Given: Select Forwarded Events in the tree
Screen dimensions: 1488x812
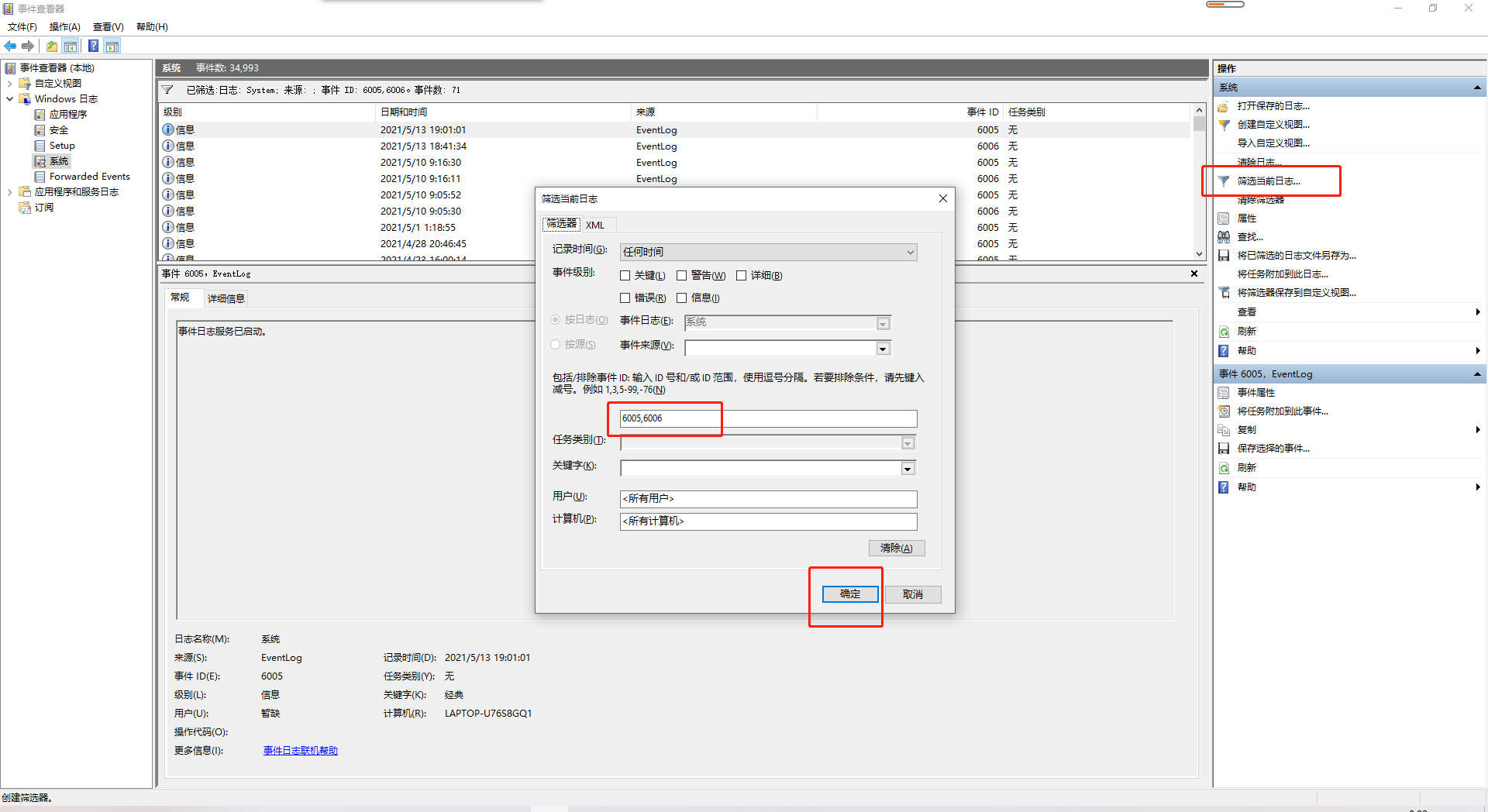Looking at the screenshot, I should tap(90, 177).
